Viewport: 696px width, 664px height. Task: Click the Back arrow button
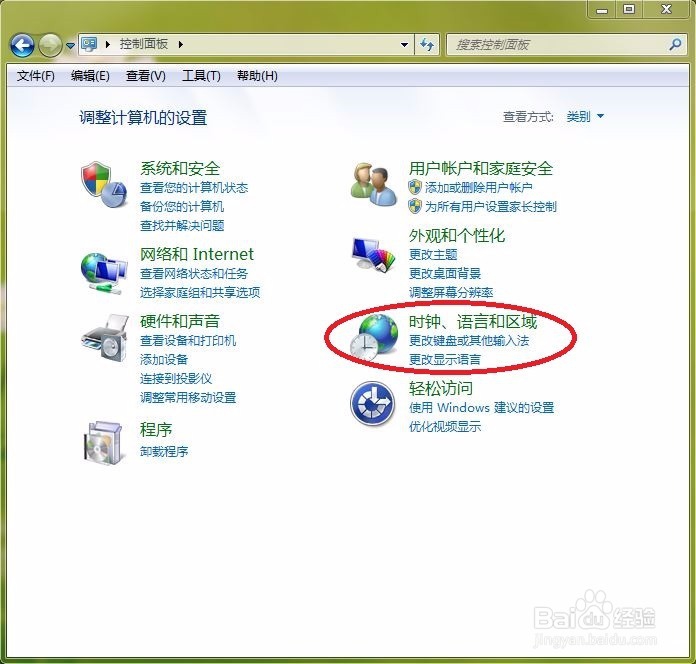[22, 45]
